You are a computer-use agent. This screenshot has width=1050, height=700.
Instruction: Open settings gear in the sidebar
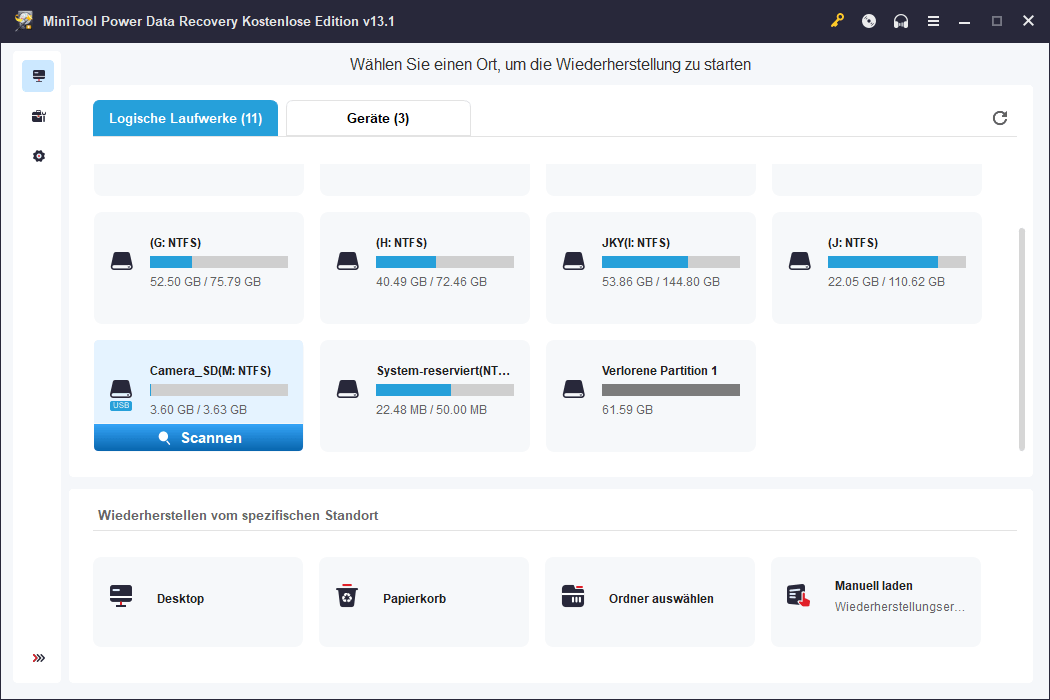click(x=39, y=156)
